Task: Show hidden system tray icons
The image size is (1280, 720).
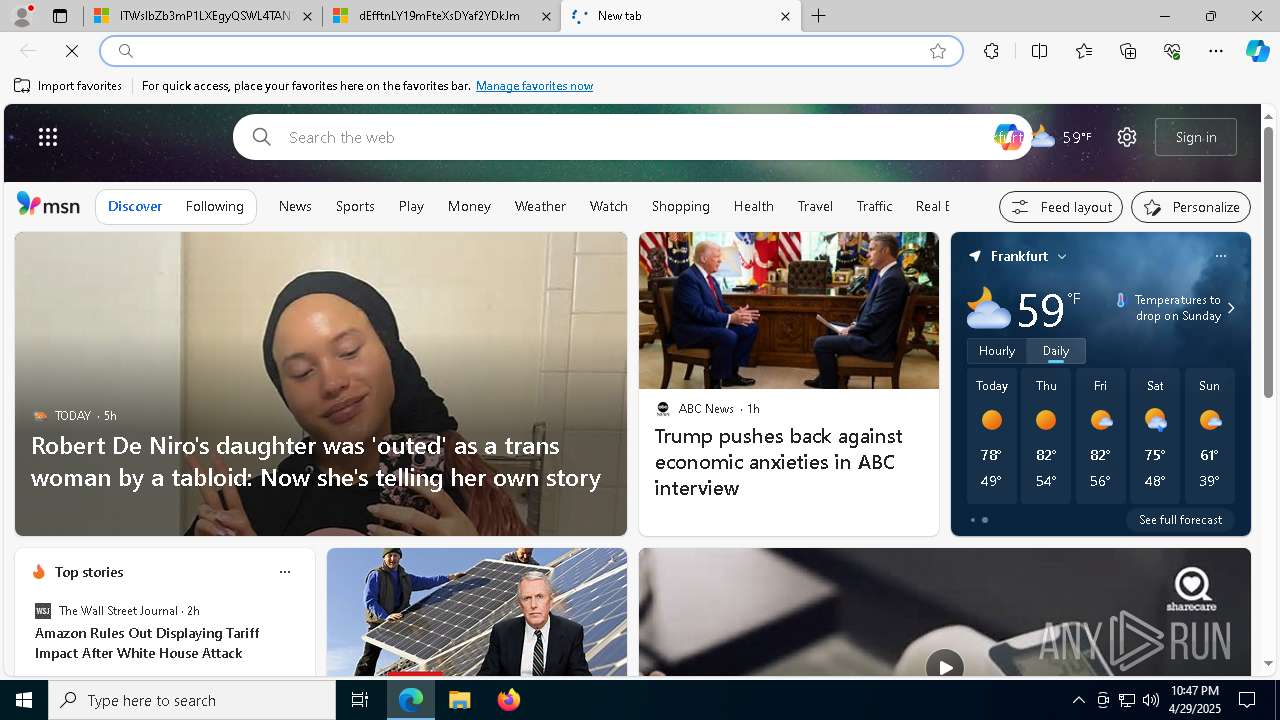Action: [1078, 700]
